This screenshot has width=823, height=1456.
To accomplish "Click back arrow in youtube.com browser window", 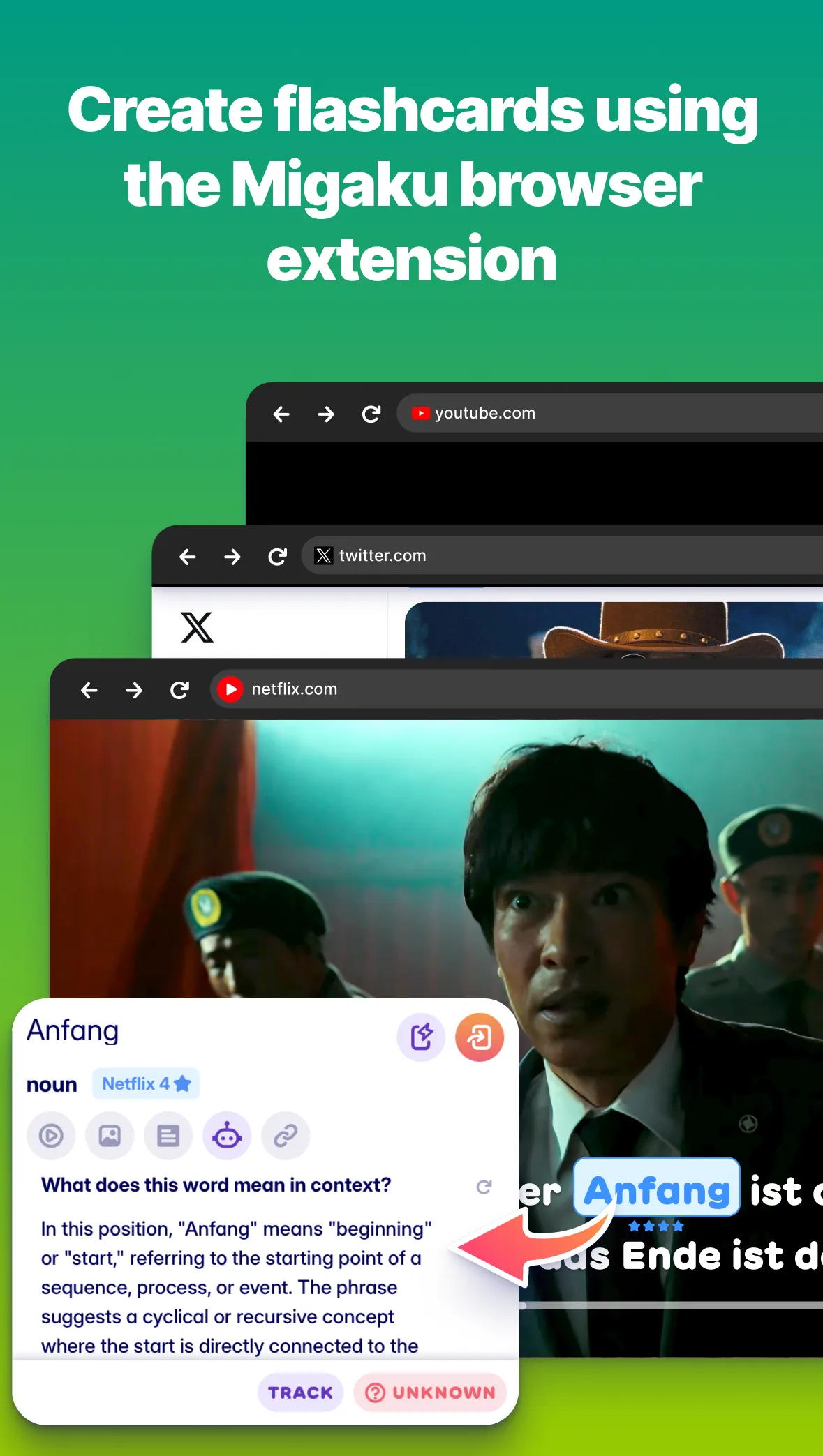I will [281, 414].
